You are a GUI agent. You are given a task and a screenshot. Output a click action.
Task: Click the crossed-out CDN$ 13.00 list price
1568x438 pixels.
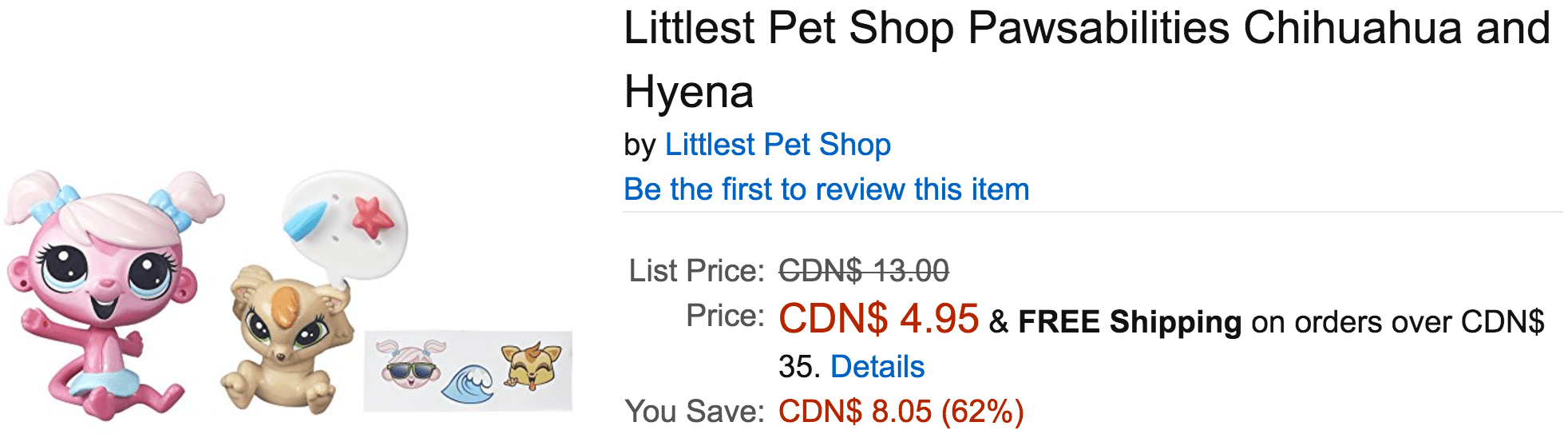(x=864, y=271)
